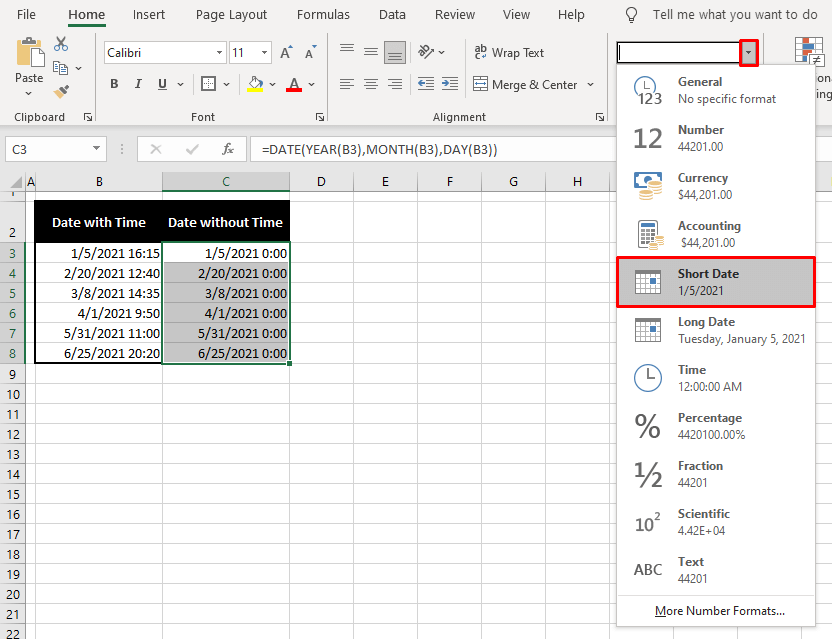
Task: Expand the font size dropdown showing 11
Action: 264,53
